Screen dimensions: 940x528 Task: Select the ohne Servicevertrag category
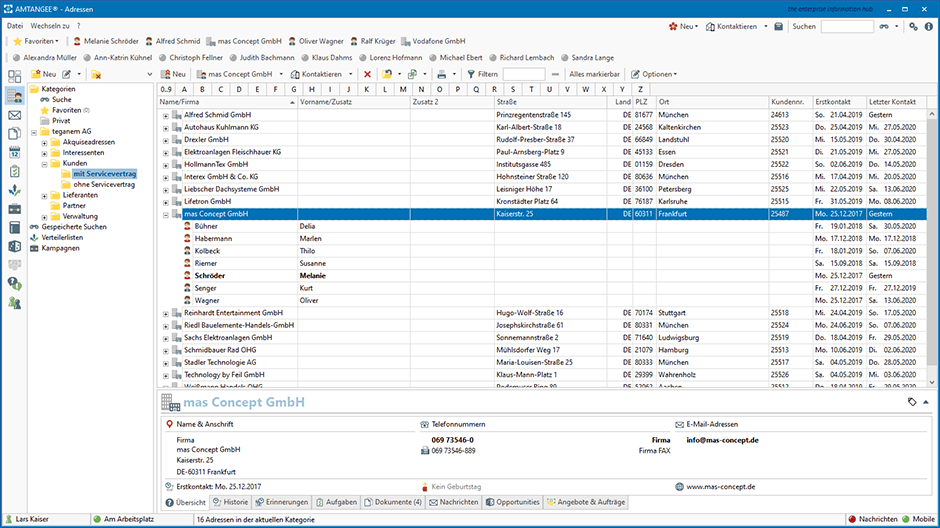coord(104,184)
